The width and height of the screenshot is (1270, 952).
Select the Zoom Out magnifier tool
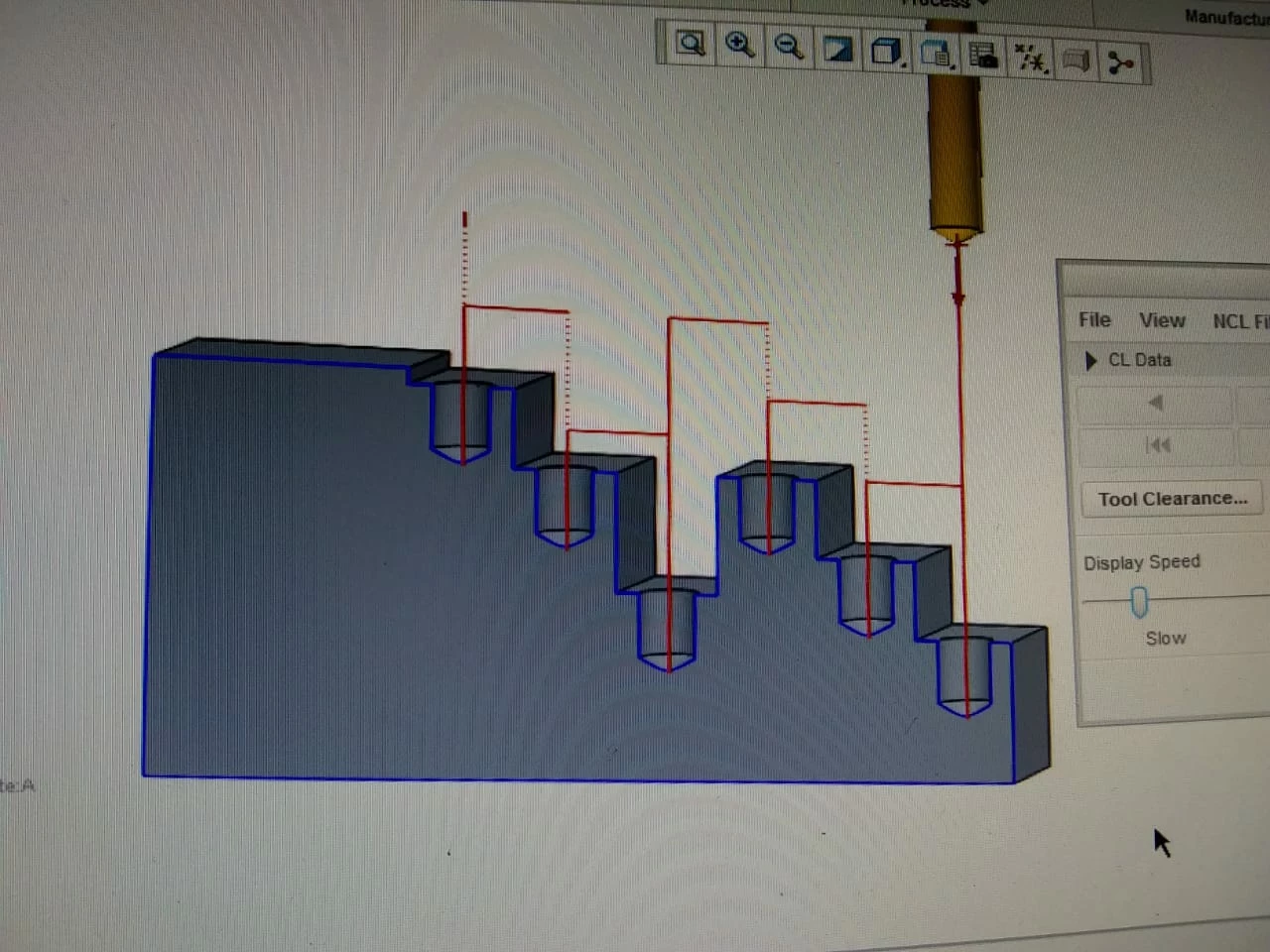pos(789,47)
